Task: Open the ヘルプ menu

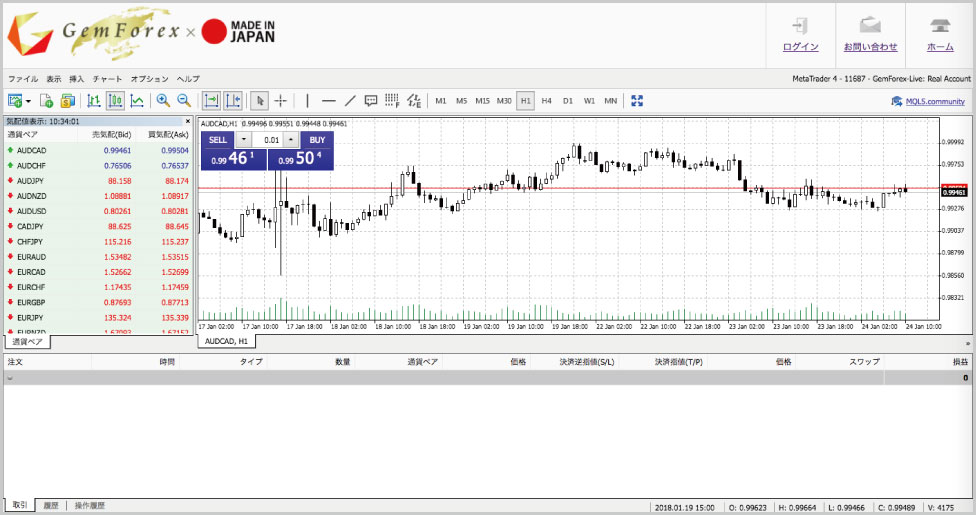Action: tap(188, 79)
